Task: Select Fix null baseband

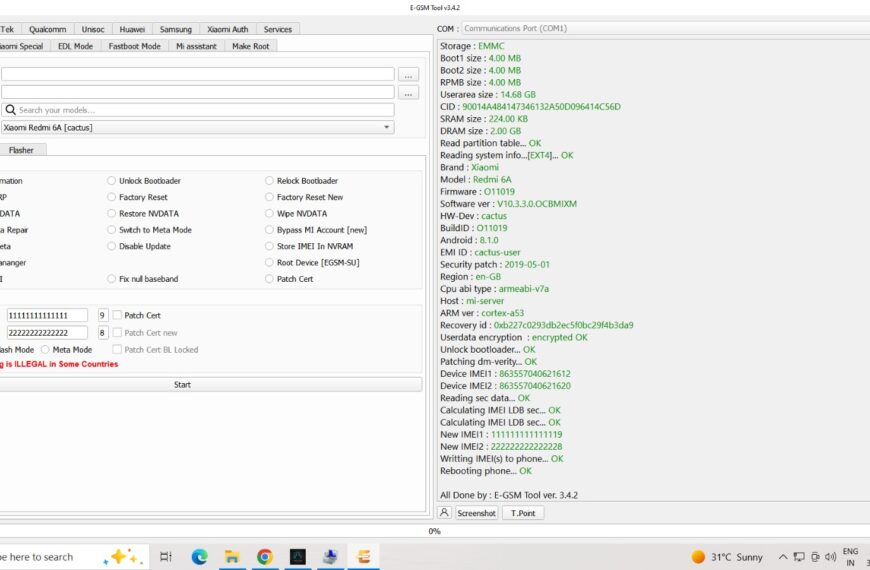Action: pos(143,279)
